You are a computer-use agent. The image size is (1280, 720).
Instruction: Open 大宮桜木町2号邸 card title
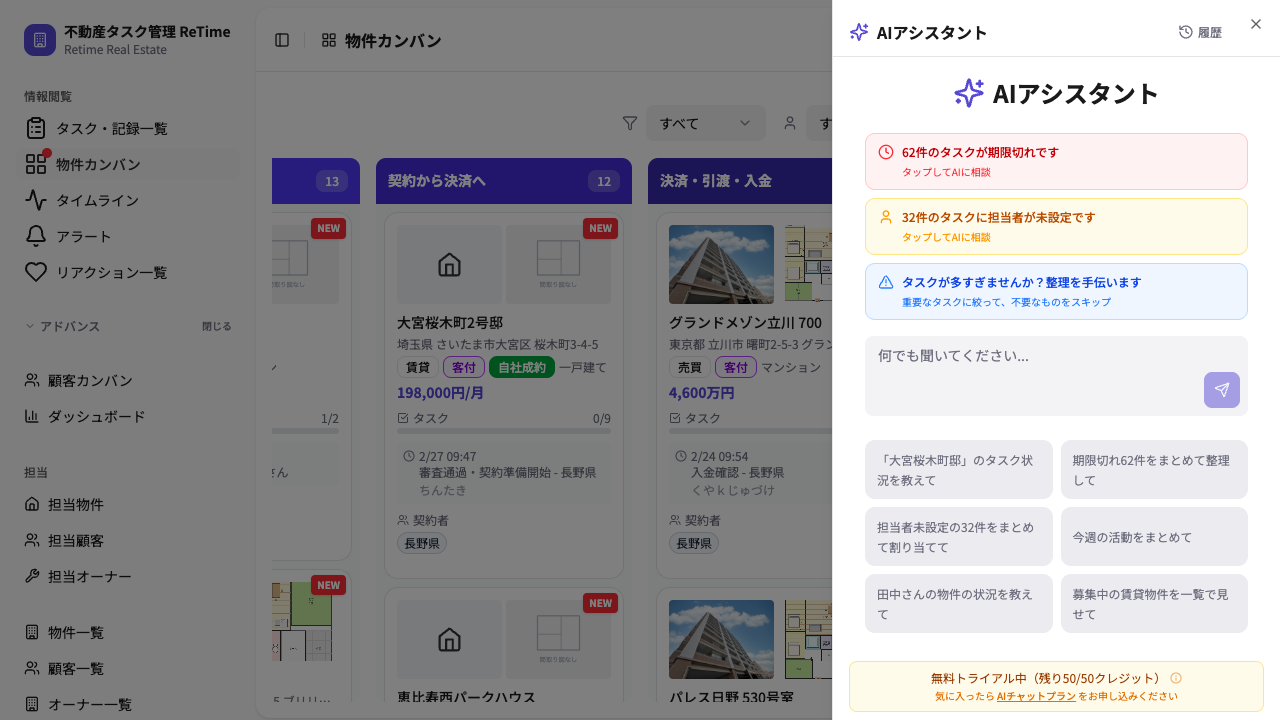point(450,322)
